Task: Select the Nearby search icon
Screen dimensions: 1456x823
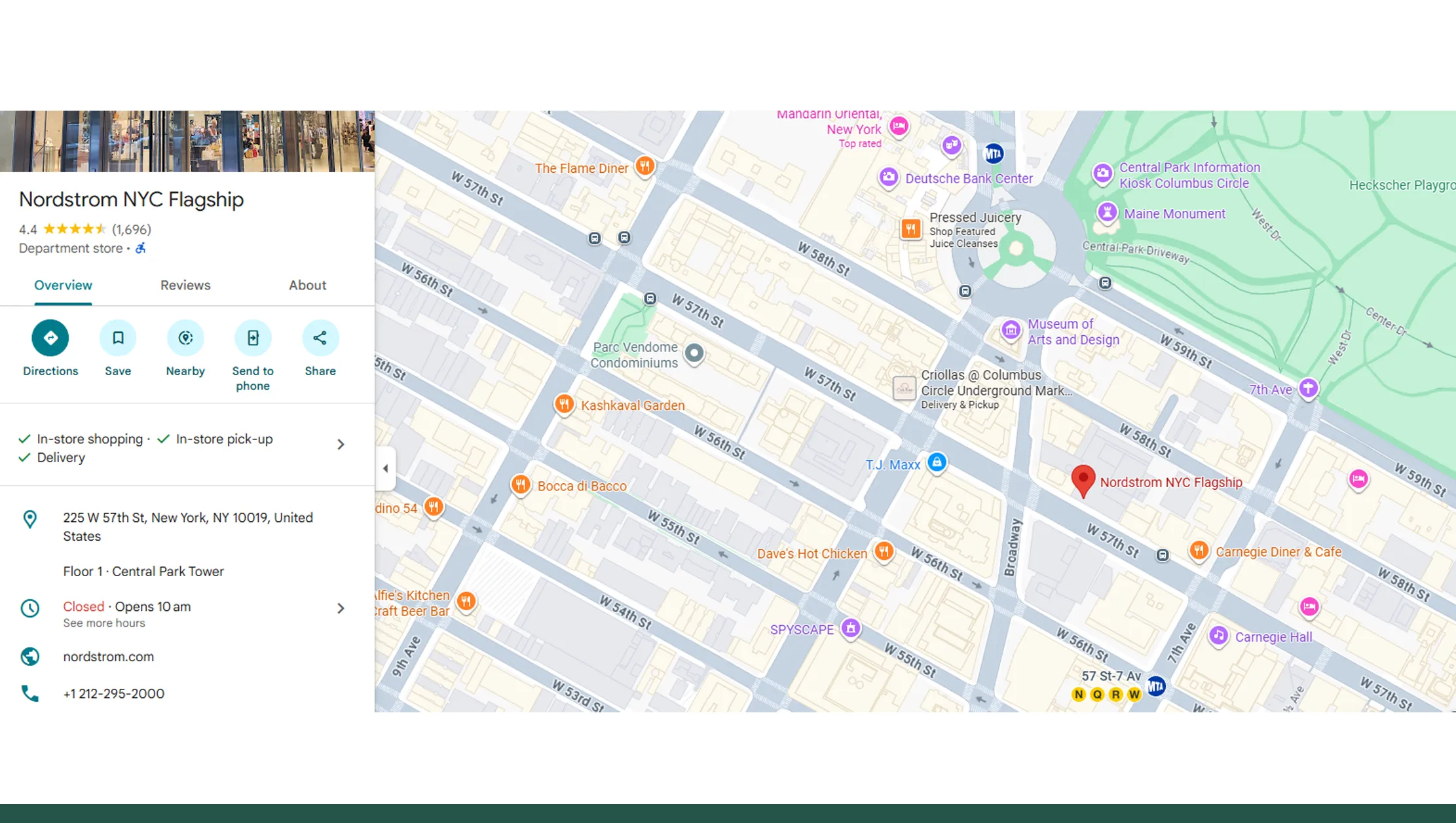Action: pos(185,338)
